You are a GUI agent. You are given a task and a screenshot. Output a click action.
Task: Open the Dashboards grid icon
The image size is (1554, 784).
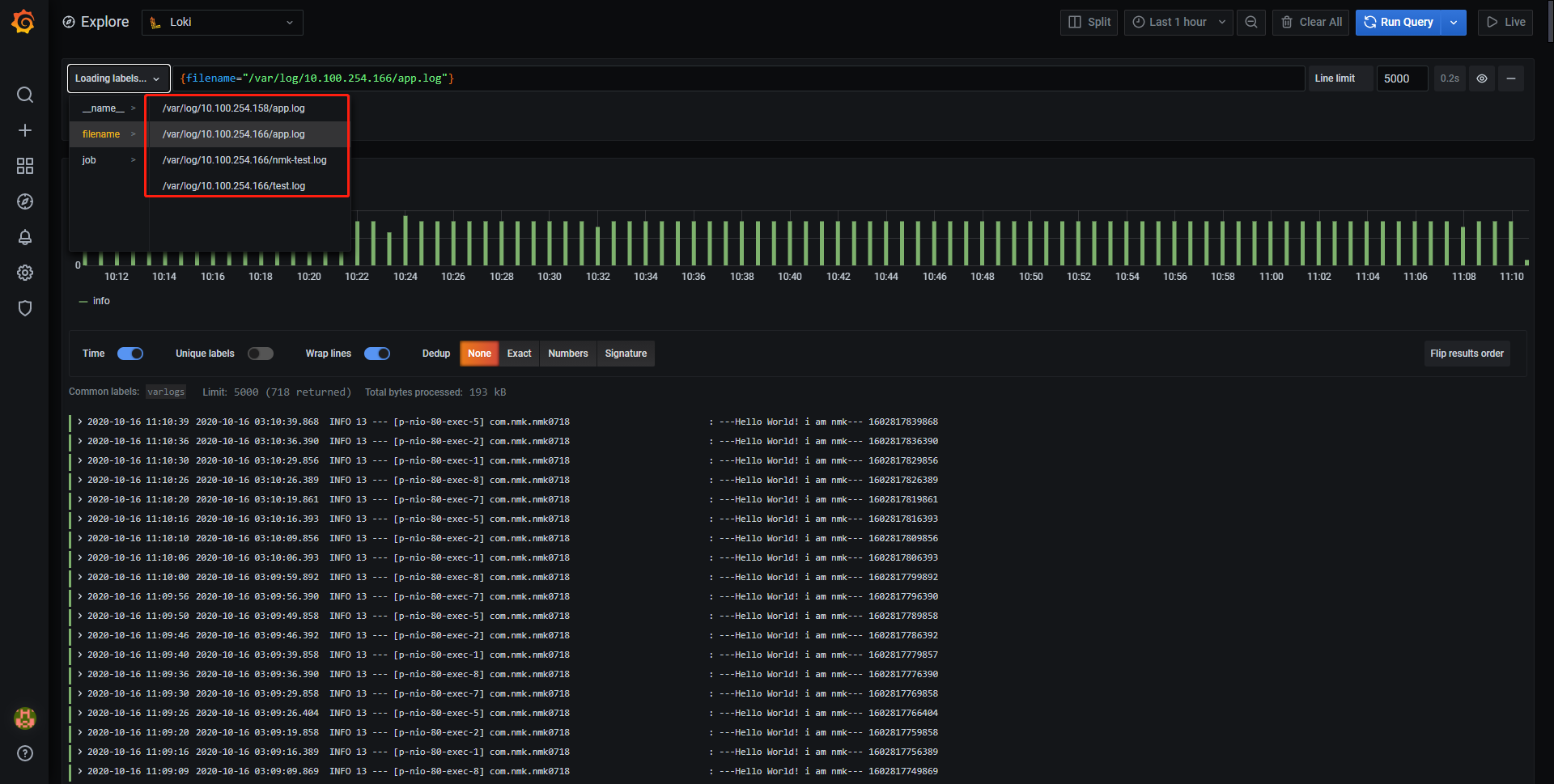[x=25, y=166]
